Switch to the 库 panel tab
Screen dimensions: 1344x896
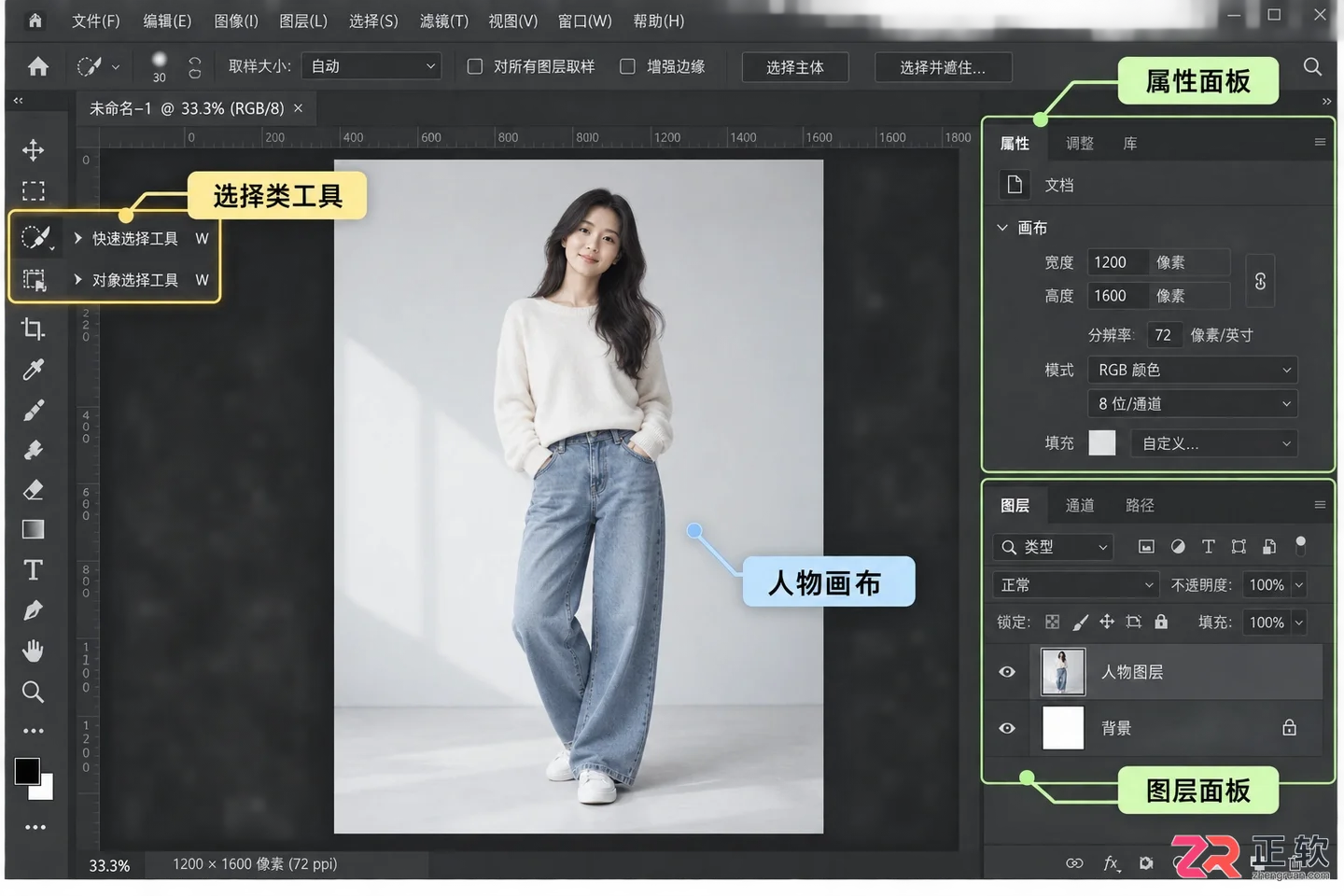(x=1130, y=143)
